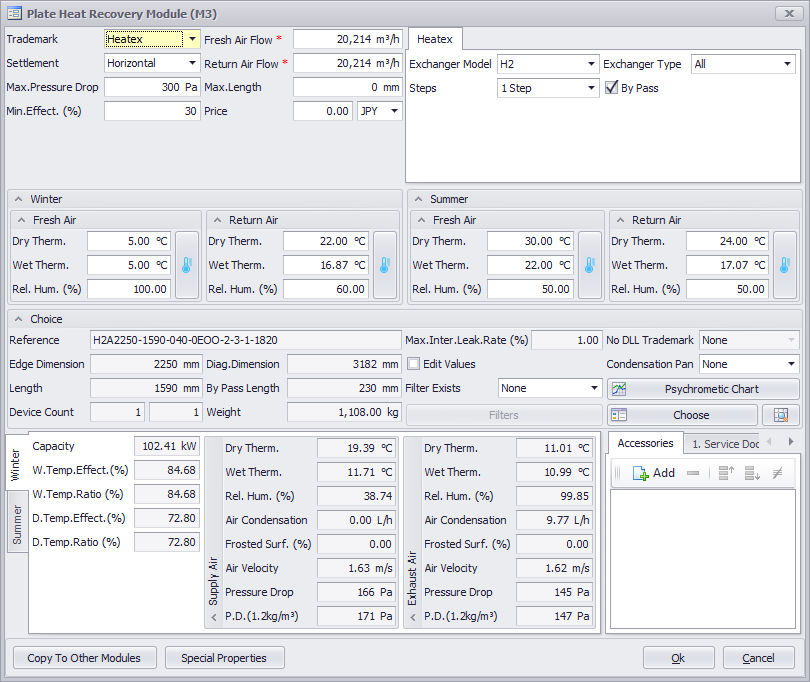The height and width of the screenshot is (682, 810).
Task: Open the 1. Service Doc tab
Action: pos(724,444)
